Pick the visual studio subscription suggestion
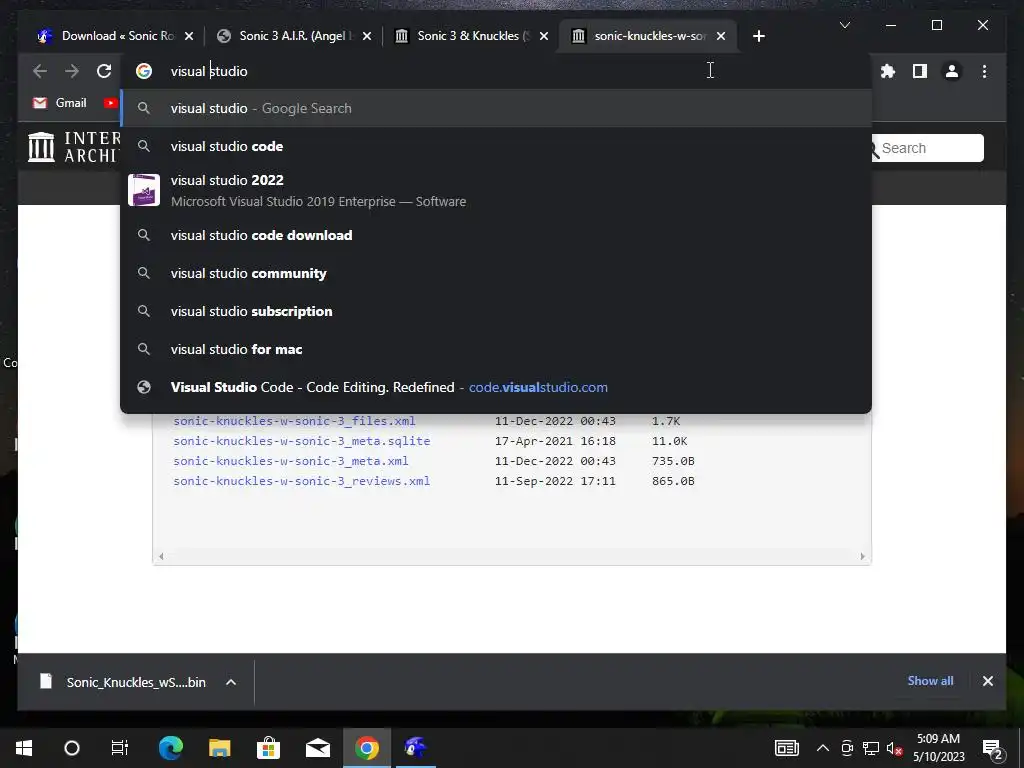 click(496, 311)
